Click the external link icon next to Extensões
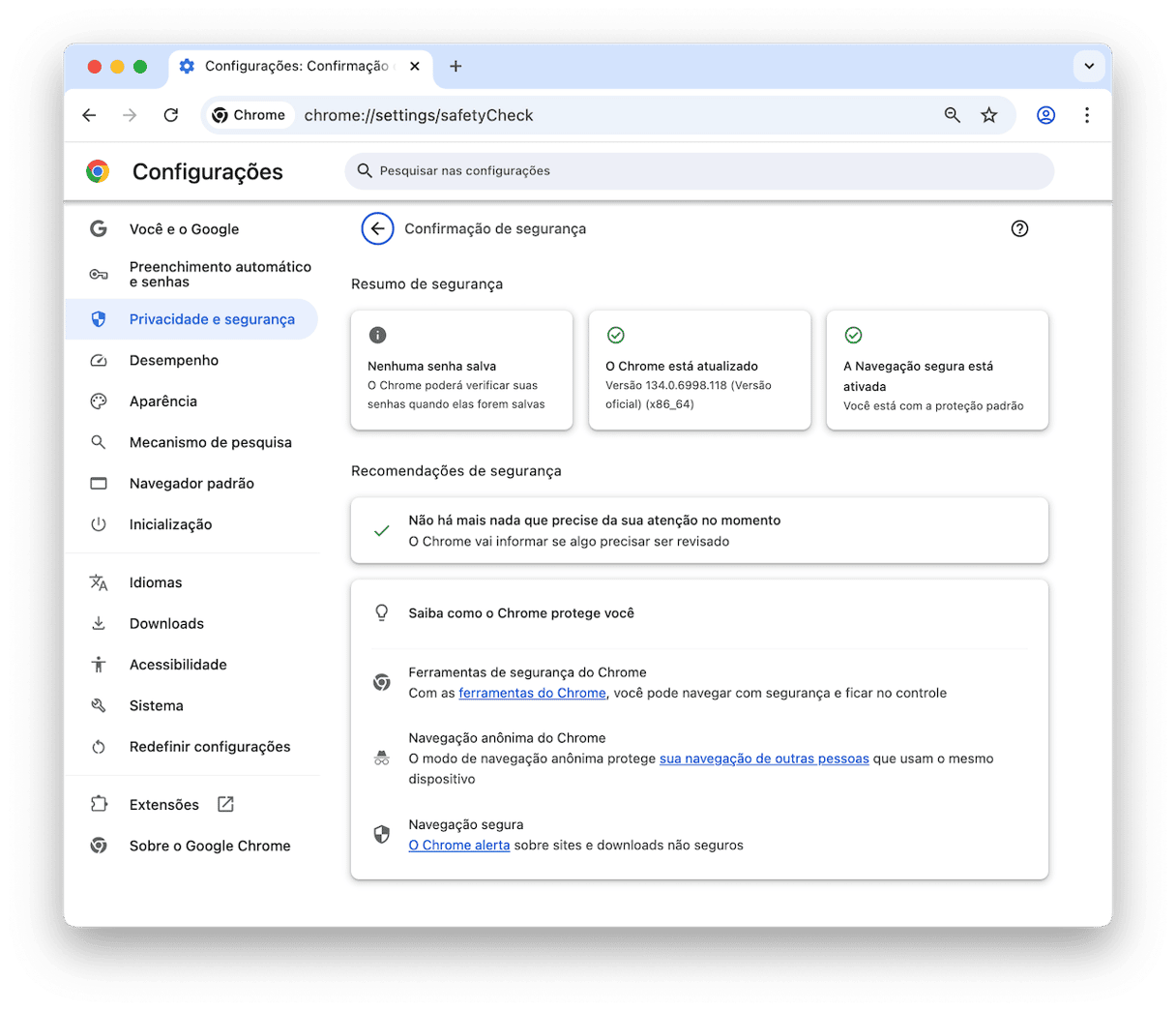 coord(225,804)
